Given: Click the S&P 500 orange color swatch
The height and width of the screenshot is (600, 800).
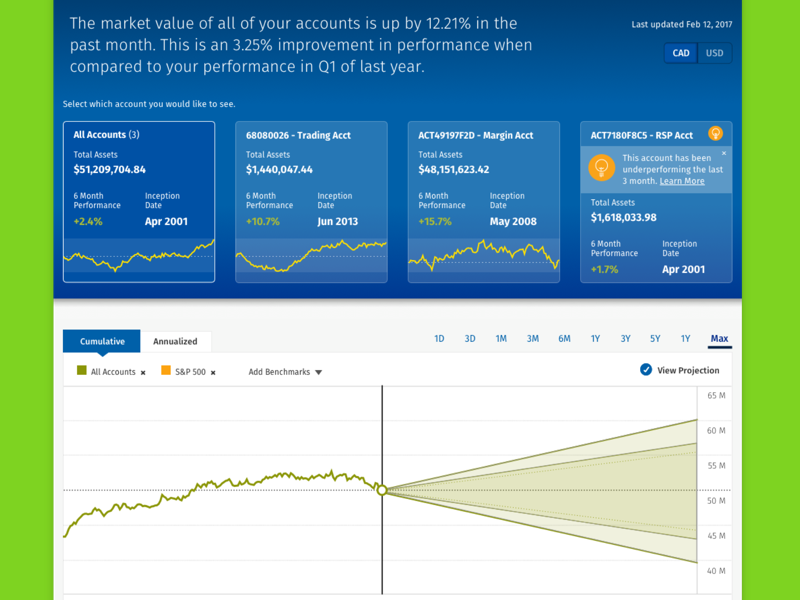Looking at the screenshot, I should pyautogui.click(x=166, y=370).
